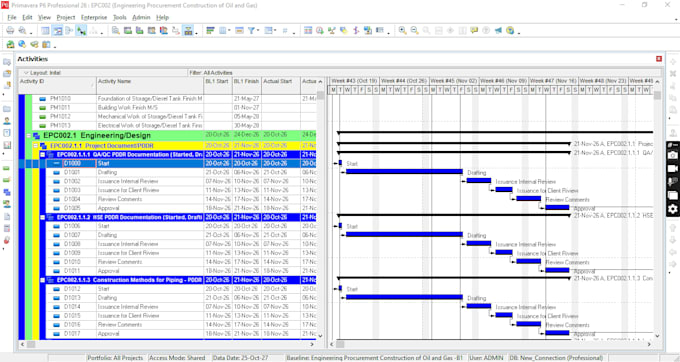The image size is (680, 362).
Task: Select activity row D1009 Issuance for Client Review
Action: [167, 253]
